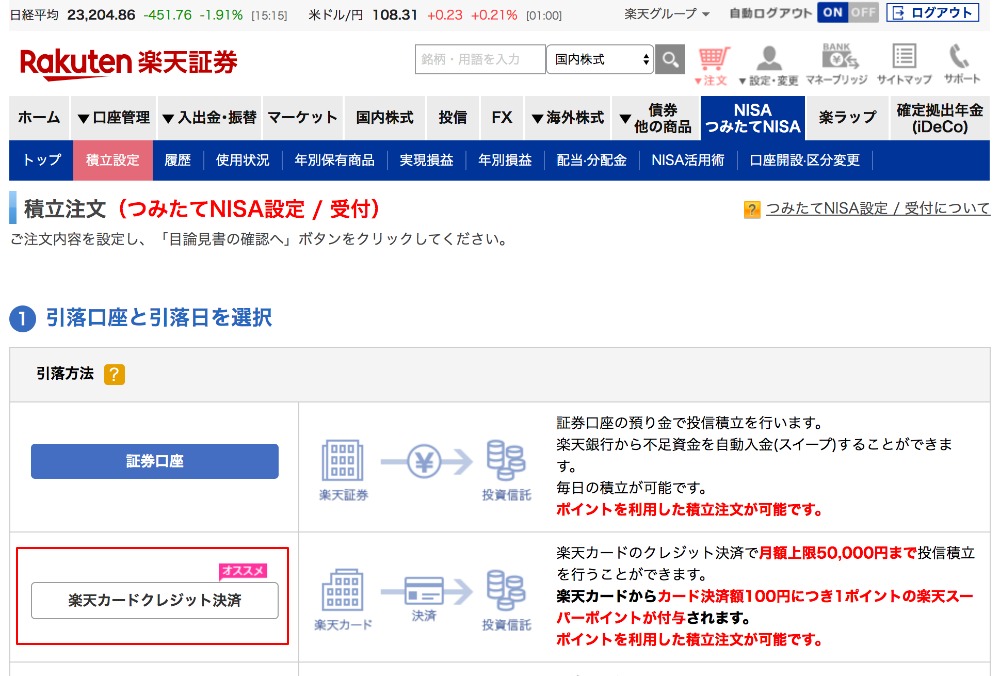Open the FX tab
The height and width of the screenshot is (676, 1000).
click(502, 118)
